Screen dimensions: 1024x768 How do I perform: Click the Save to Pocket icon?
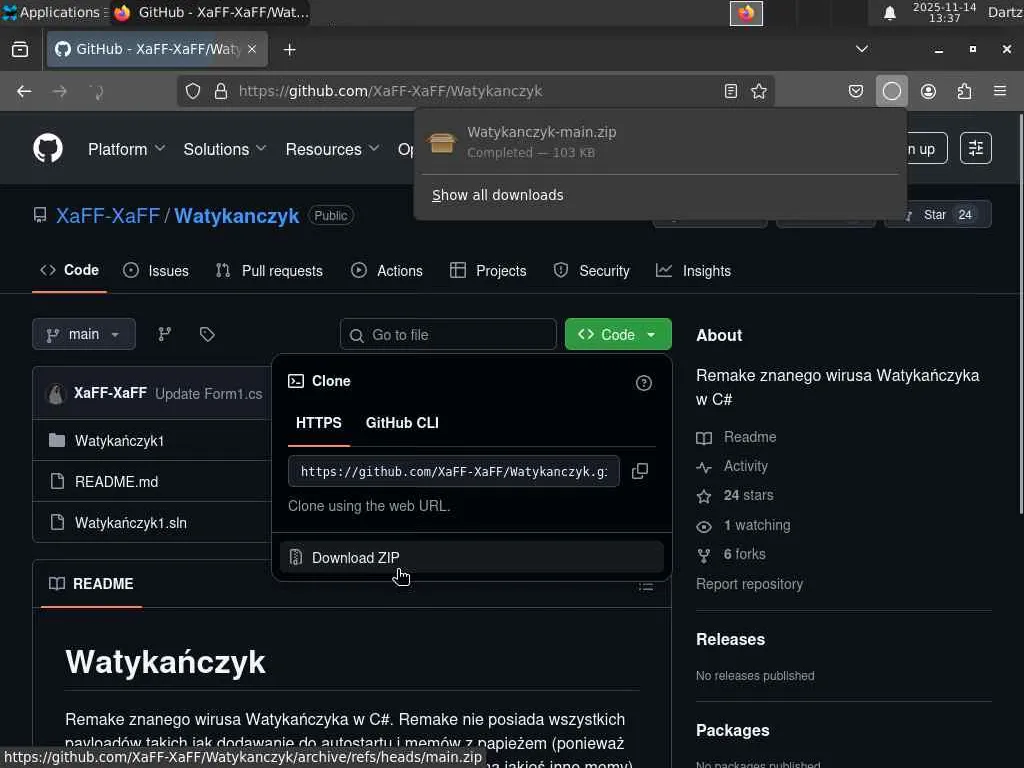856,91
